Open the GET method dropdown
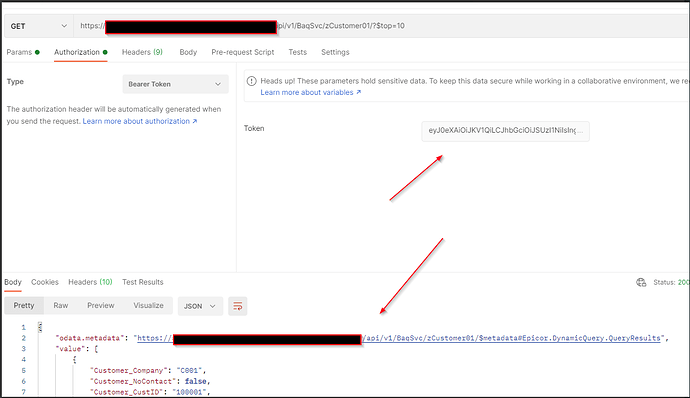Screen dimensions: 690x398 point(38,26)
